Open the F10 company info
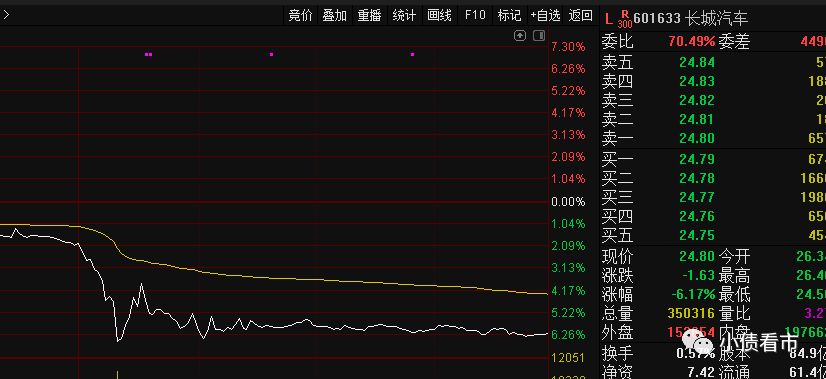This screenshot has width=826, height=379. click(475, 15)
